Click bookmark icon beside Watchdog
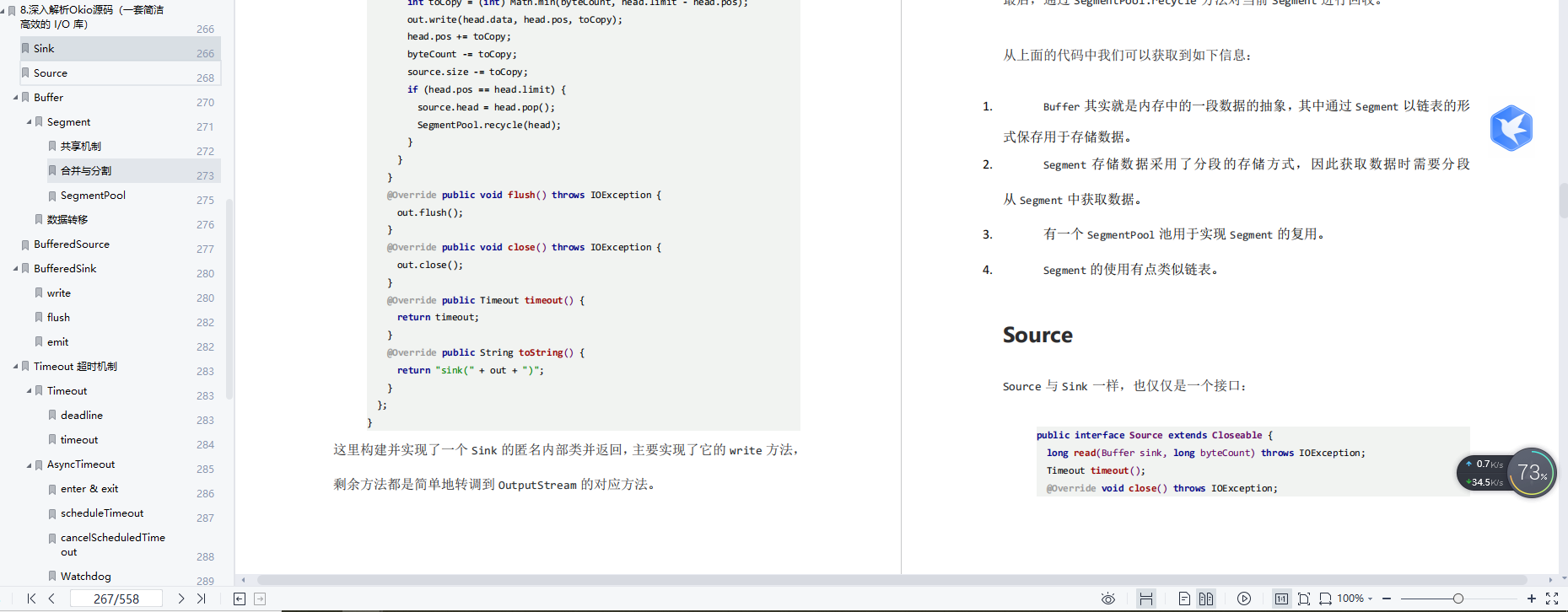Image resolution: width=1568 pixels, height=612 pixels. click(52, 577)
